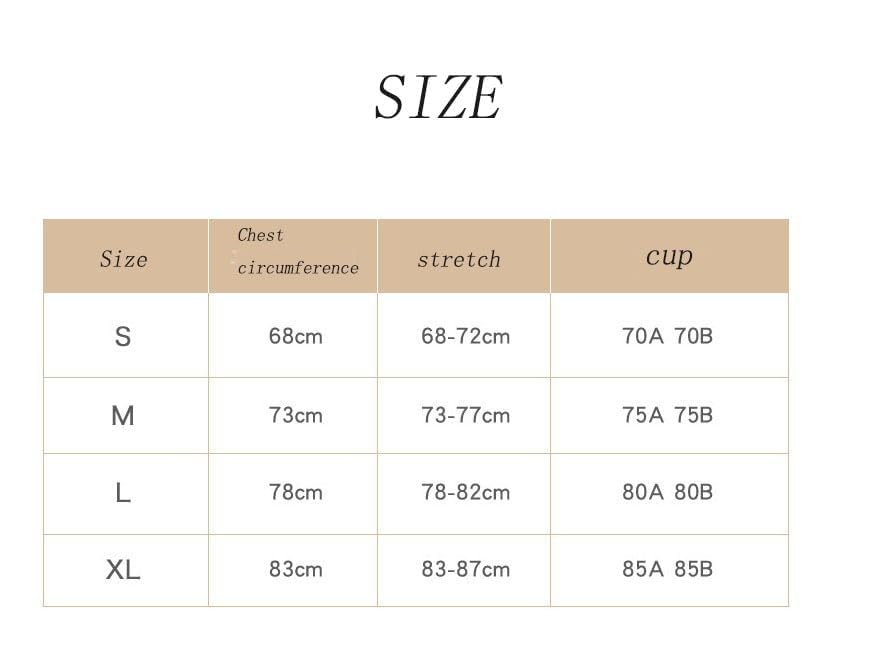Select the 78cm chest circumference cell
Screen dimensions: 870x647
pos(295,492)
